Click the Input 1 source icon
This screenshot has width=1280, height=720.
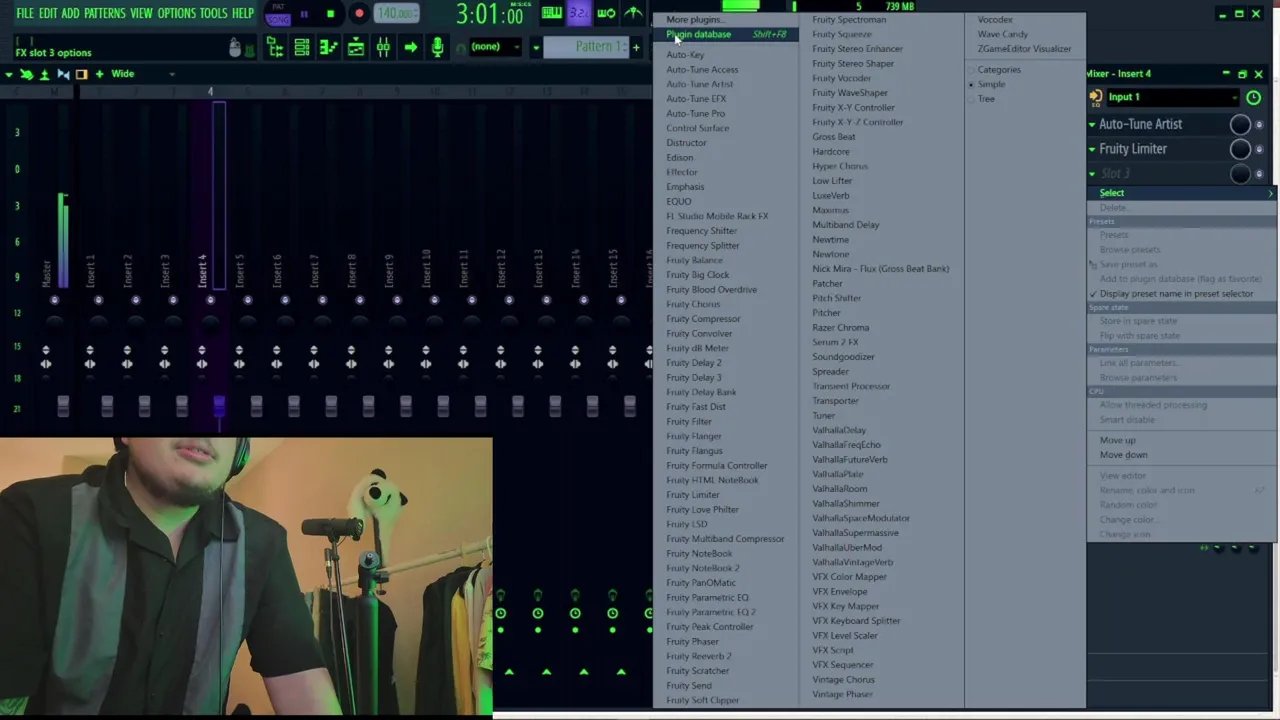(1096, 97)
